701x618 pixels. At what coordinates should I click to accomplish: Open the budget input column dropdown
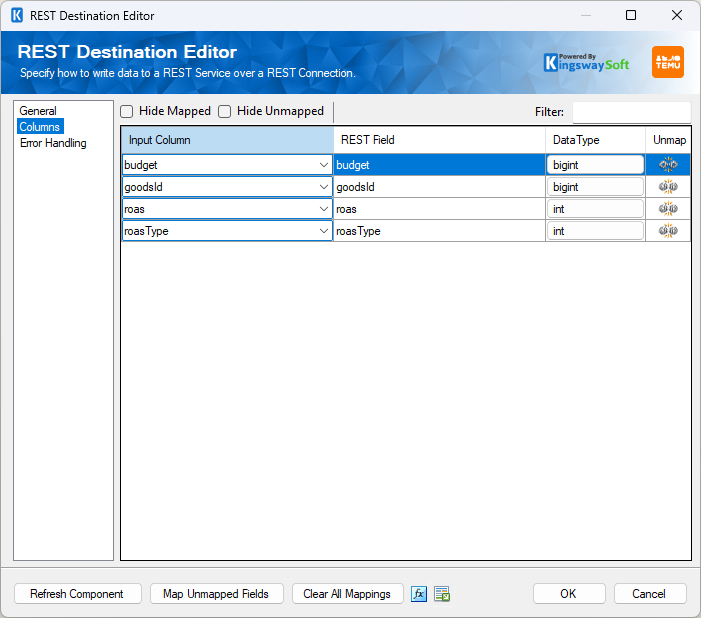(x=324, y=165)
